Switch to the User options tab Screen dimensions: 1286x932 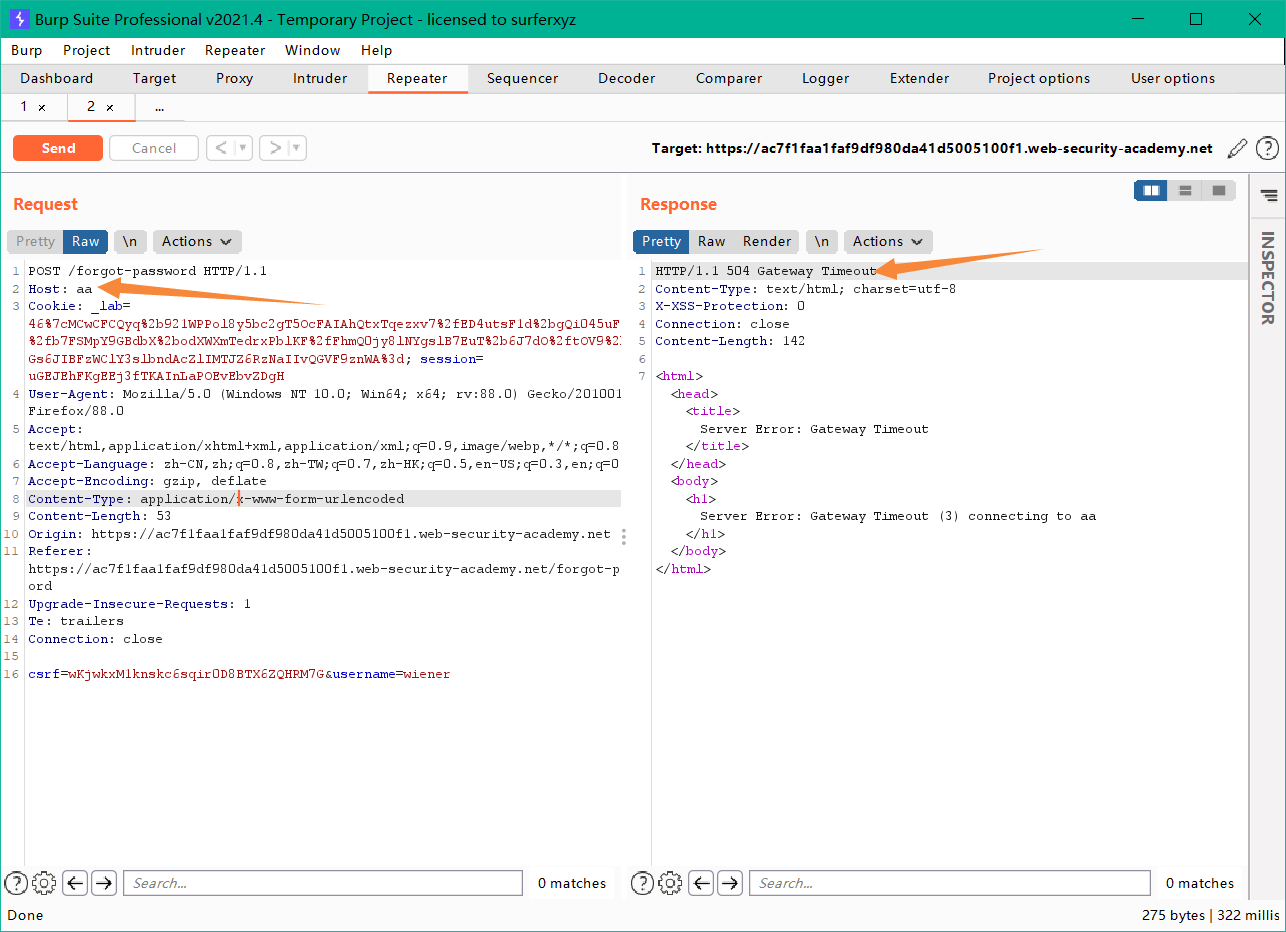1173,78
